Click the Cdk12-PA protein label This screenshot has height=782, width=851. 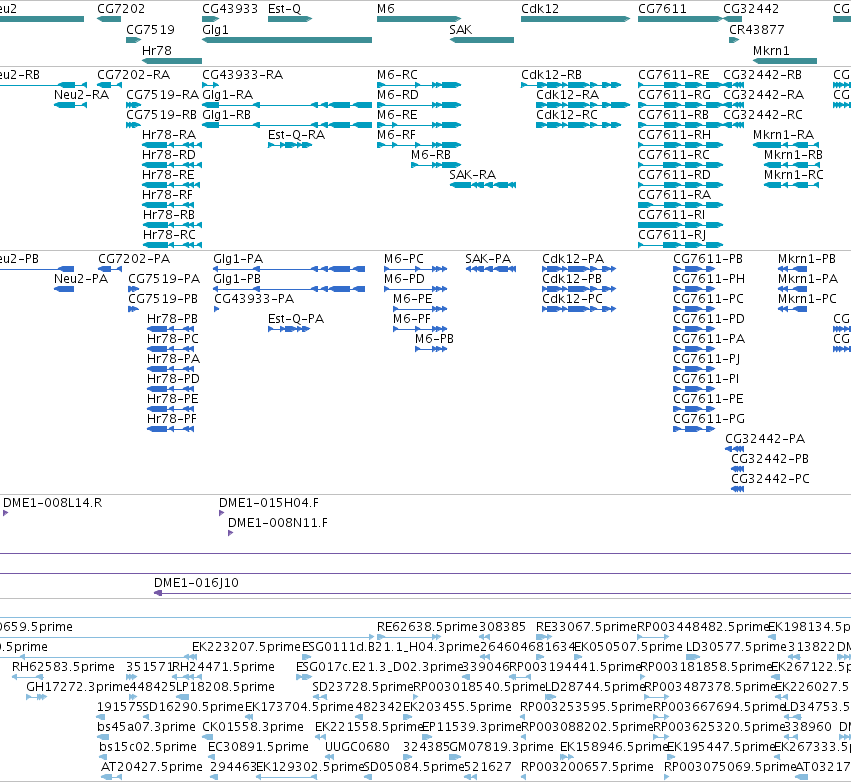pyautogui.click(x=573, y=259)
